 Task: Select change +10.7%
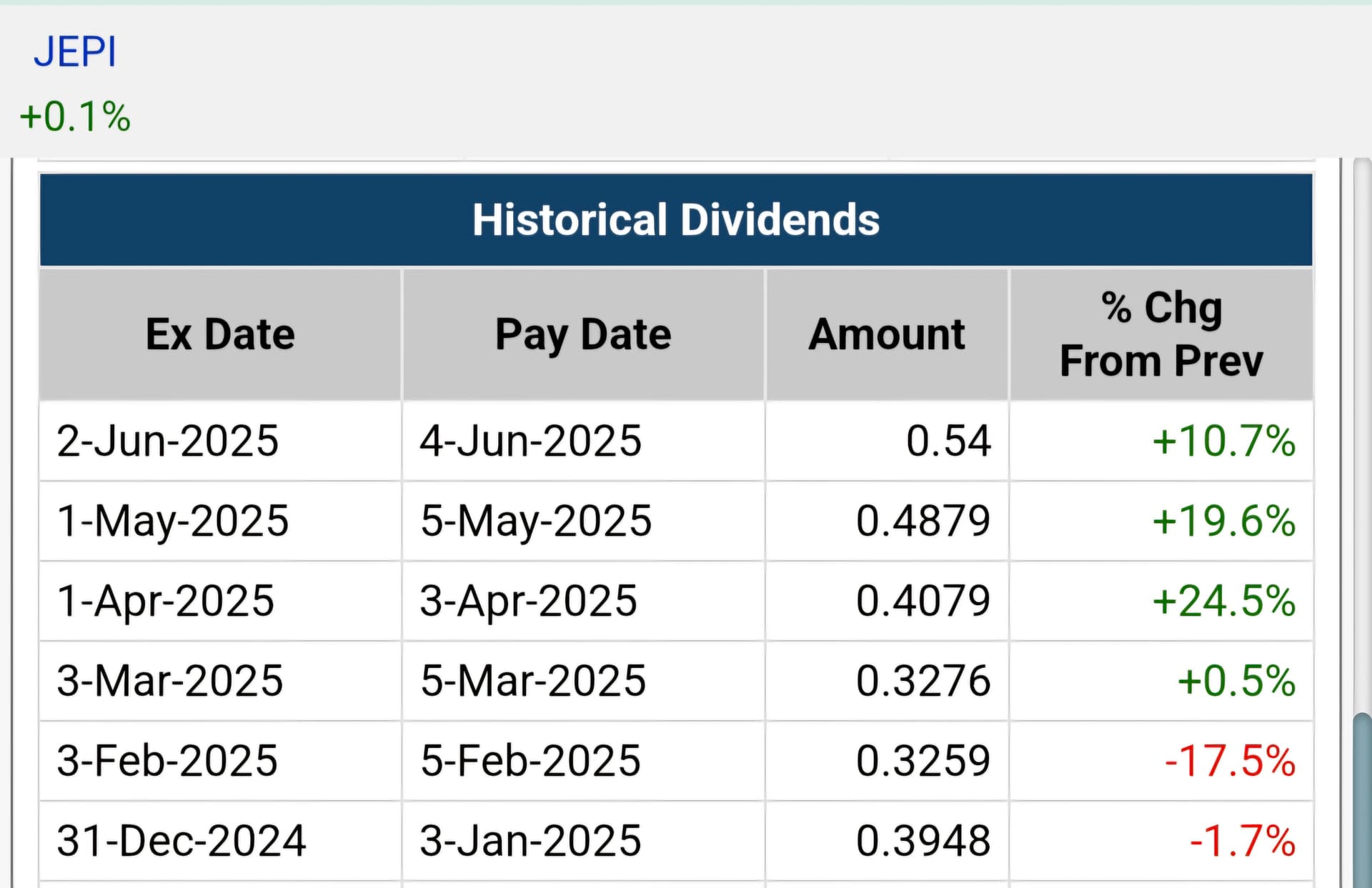point(1224,441)
